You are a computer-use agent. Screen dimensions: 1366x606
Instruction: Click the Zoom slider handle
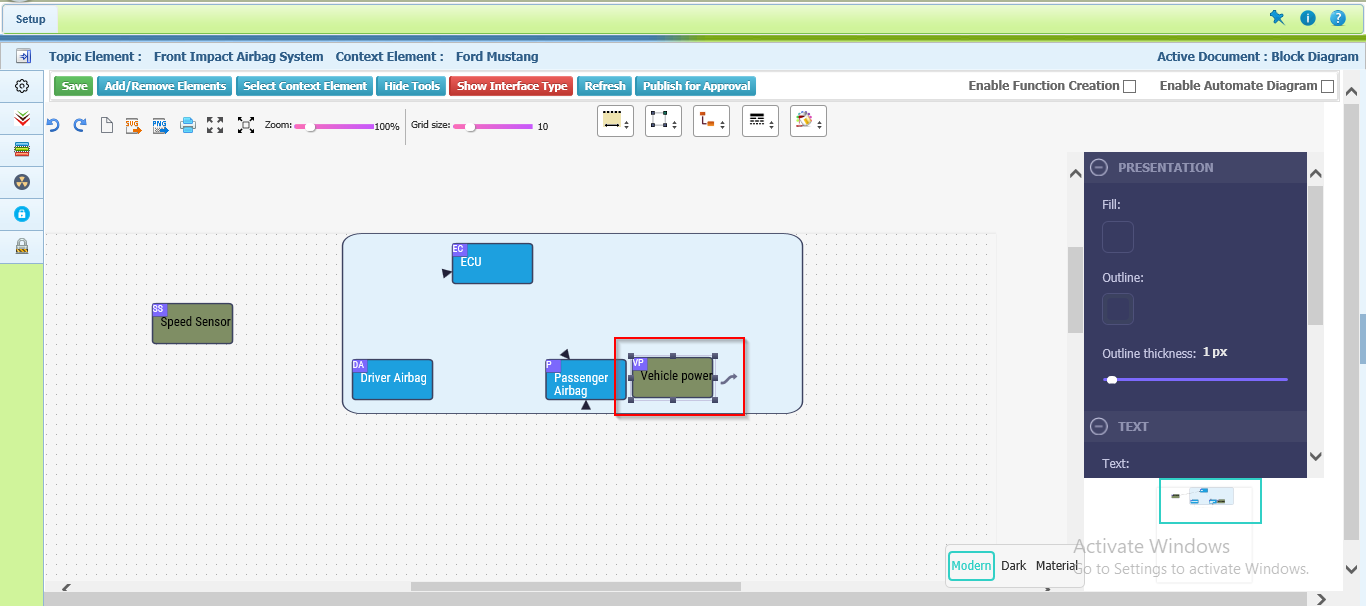click(311, 127)
